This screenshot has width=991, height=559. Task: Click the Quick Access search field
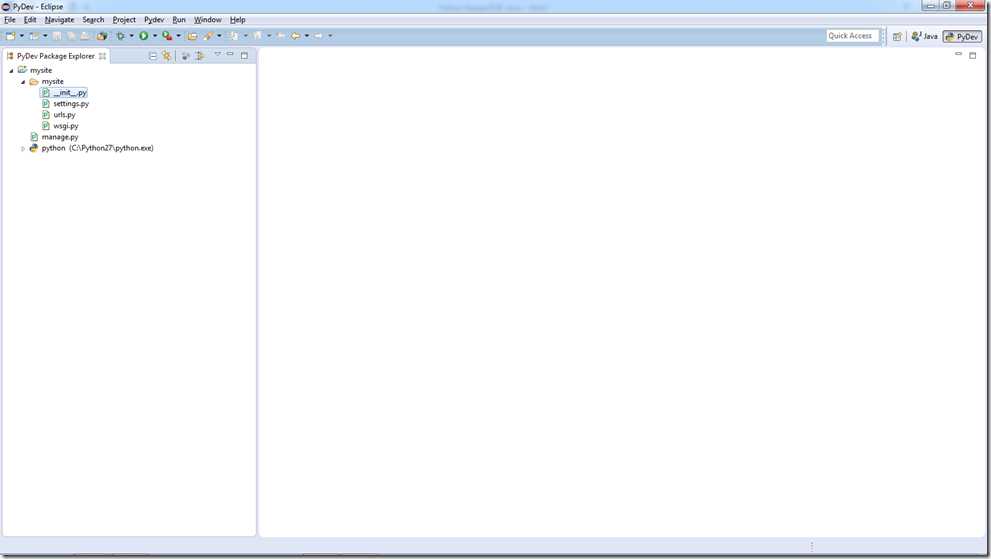click(852, 36)
